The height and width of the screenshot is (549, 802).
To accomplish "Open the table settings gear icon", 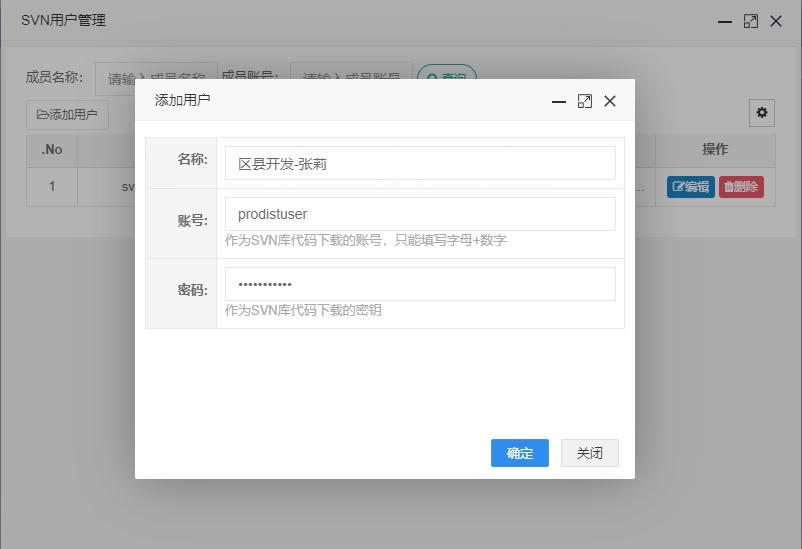I will click(x=762, y=113).
